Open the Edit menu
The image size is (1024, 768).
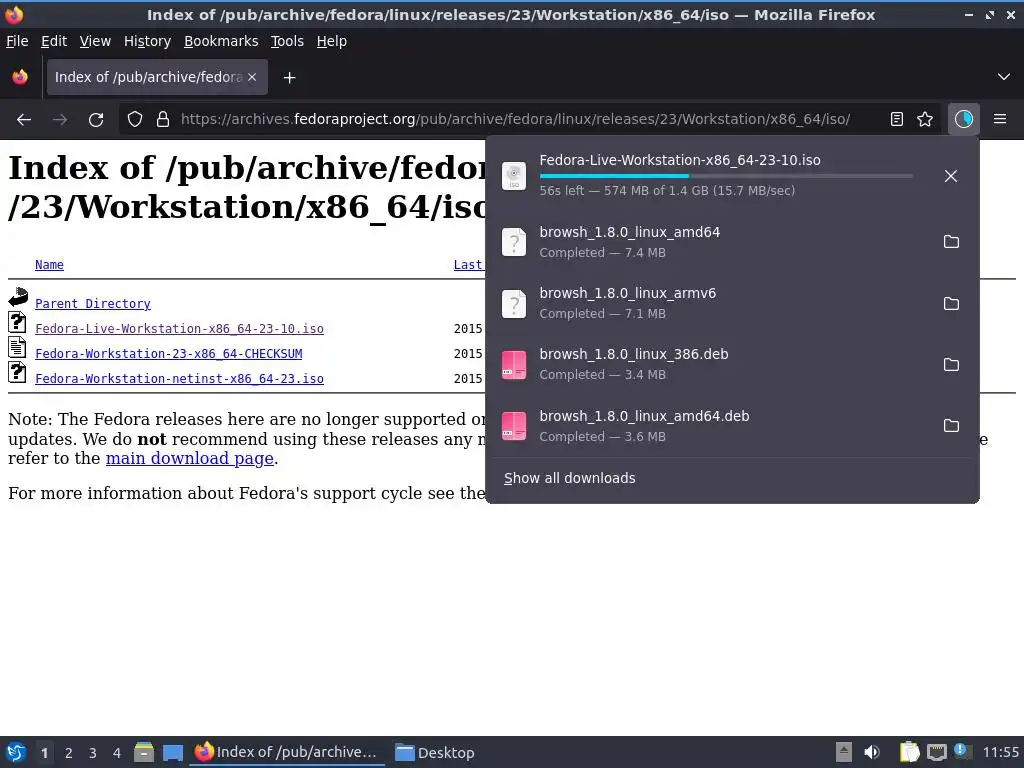(x=54, y=41)
